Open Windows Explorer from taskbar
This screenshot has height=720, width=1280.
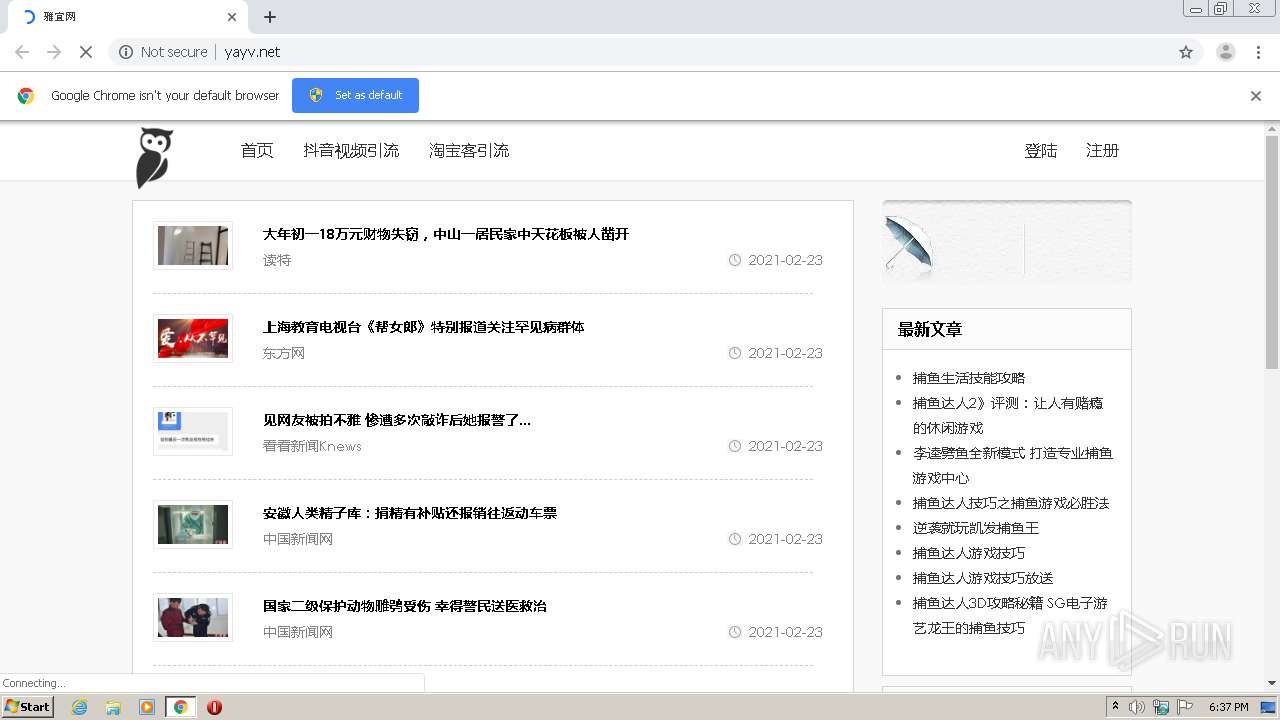tap(113, 707)
